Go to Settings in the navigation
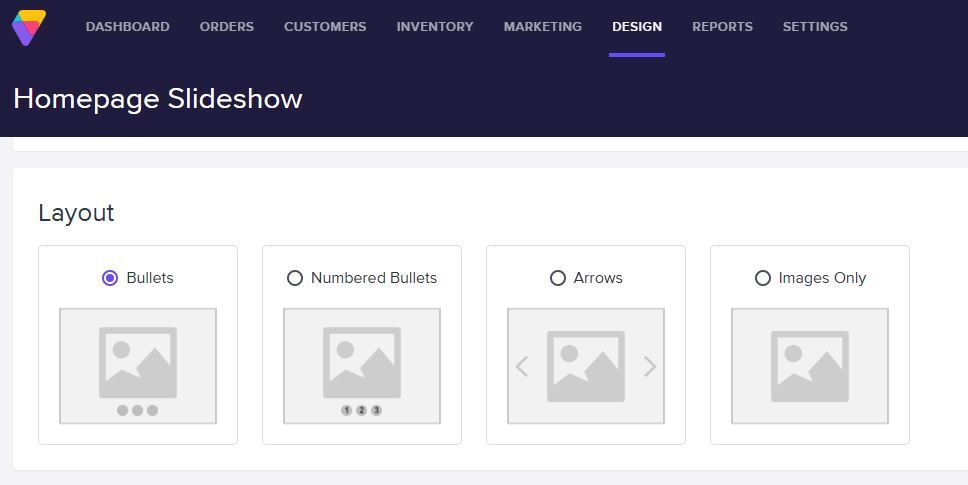This screenshot has height=485, width=968. point(815,27)
